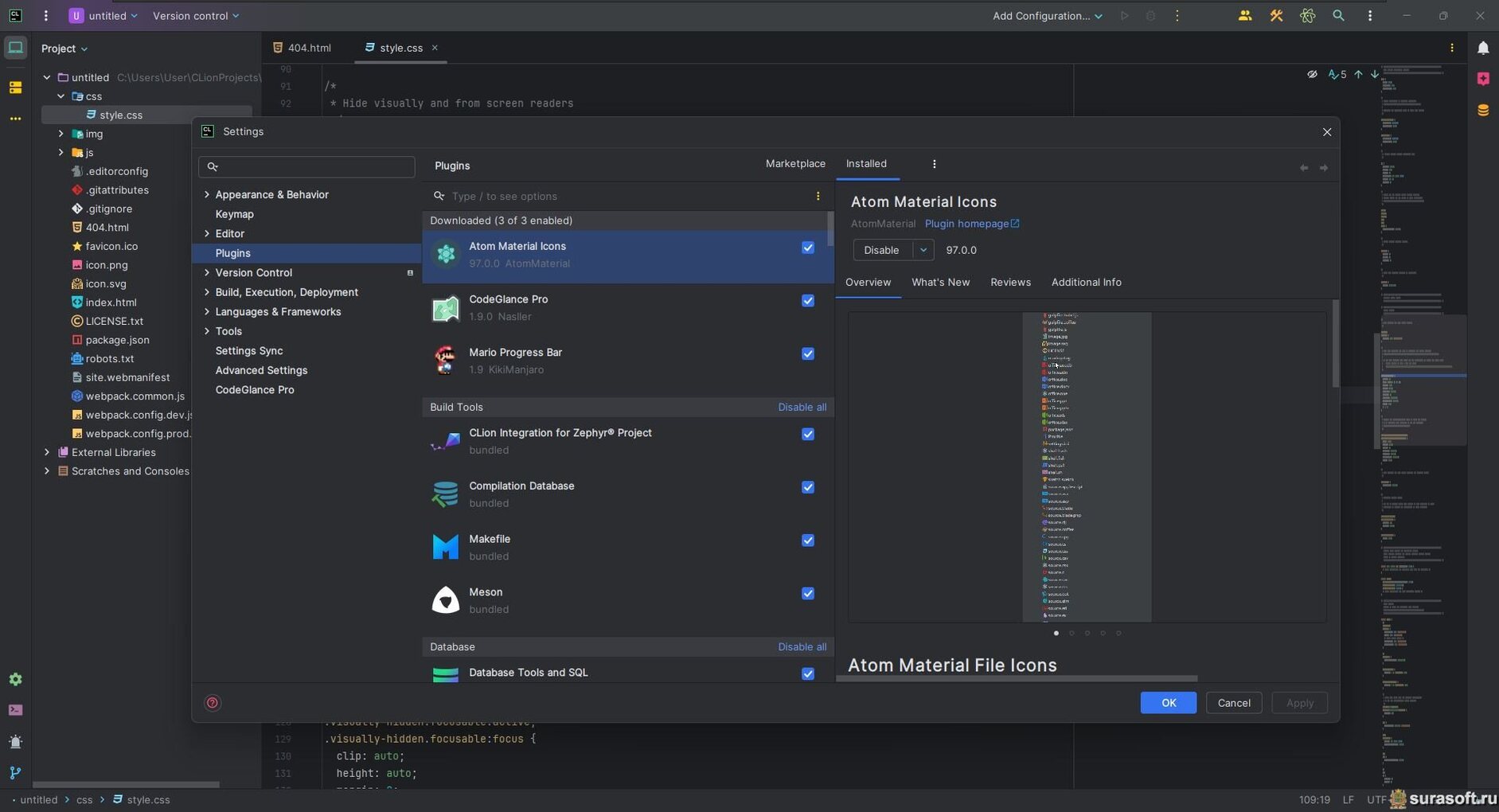Expand the Appearance & Behavior settings section
Viewport: 1499px width, 812px height.
point(207,195)
